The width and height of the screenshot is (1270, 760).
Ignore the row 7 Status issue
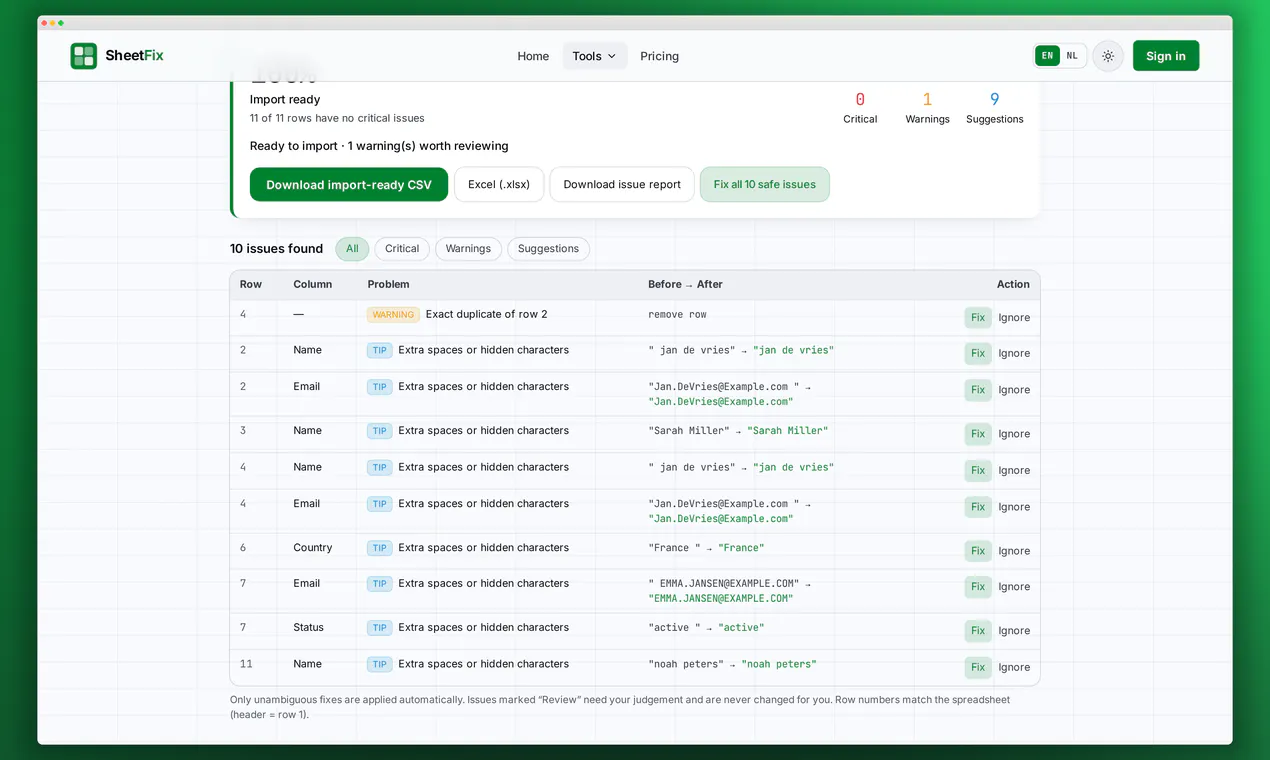point(1014,631)
